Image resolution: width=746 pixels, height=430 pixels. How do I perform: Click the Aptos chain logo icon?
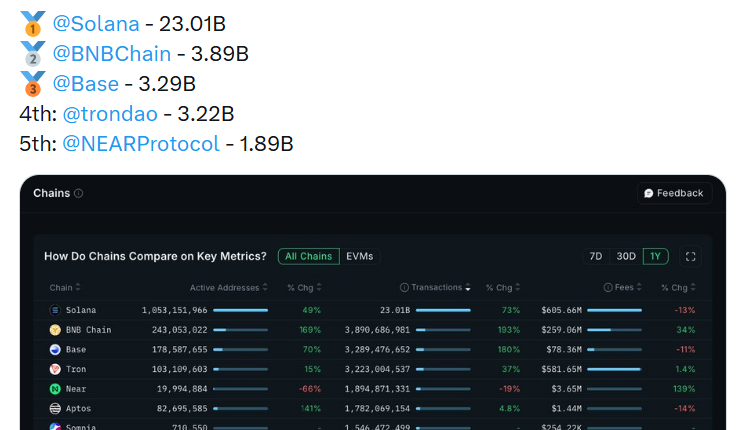(55, 408)
